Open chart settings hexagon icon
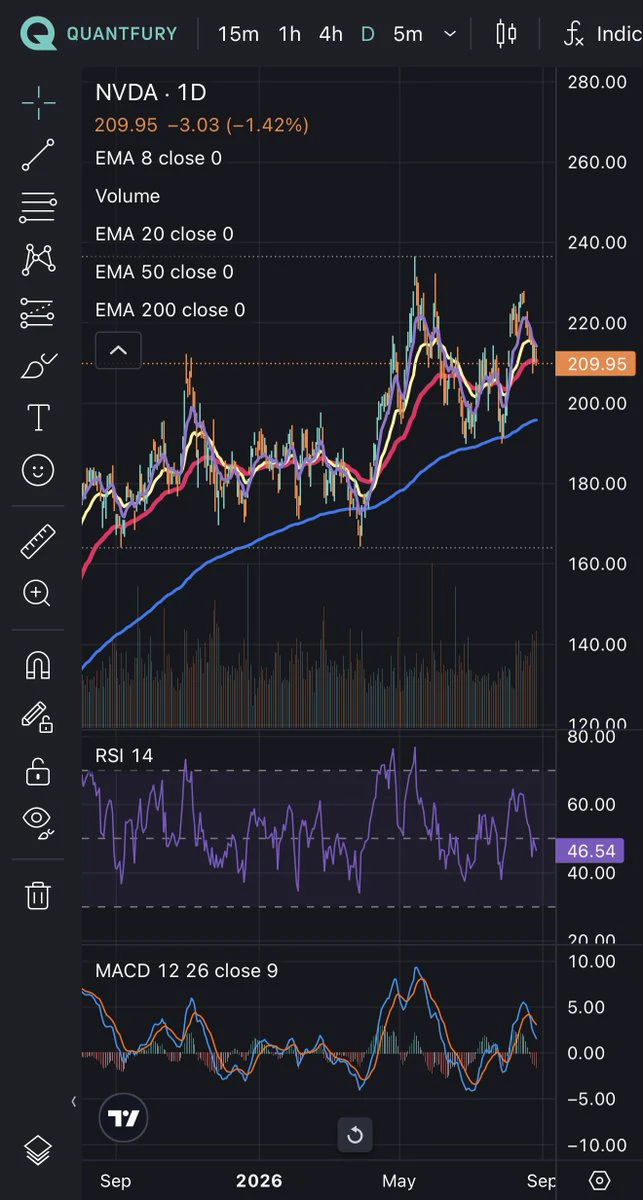This screenshot has height=1200, width=643. coord(599,1180)
